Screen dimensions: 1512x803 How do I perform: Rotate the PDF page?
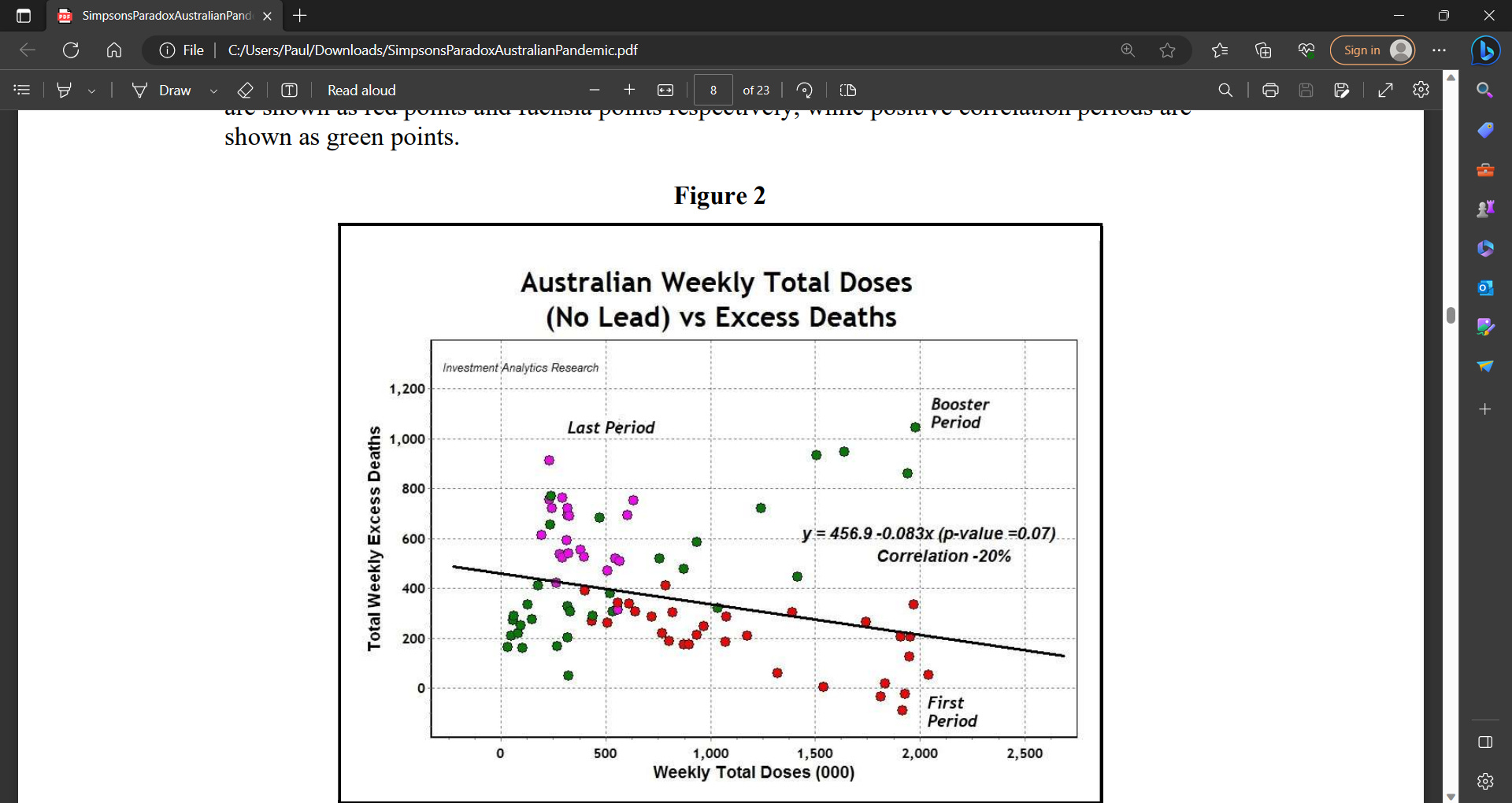tap(804, 90)
